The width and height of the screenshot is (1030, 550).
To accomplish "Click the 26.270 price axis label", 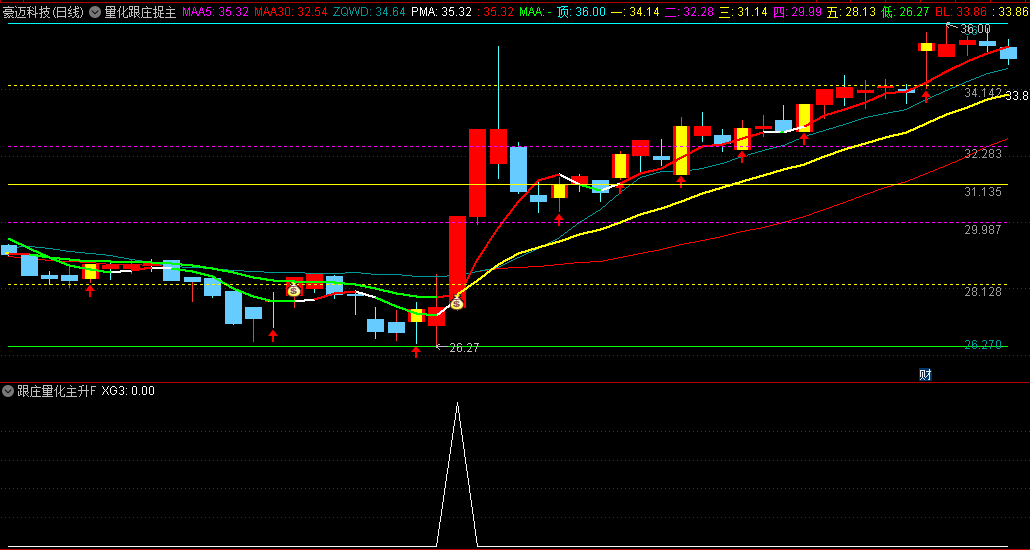I will (x=983, y=344).
